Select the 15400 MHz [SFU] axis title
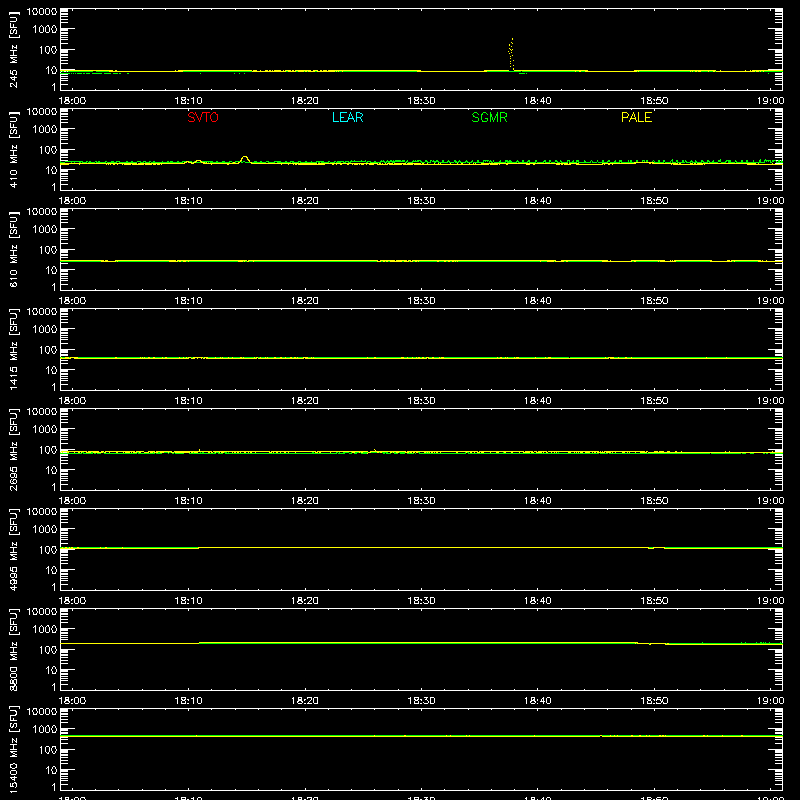 [13, 749]
